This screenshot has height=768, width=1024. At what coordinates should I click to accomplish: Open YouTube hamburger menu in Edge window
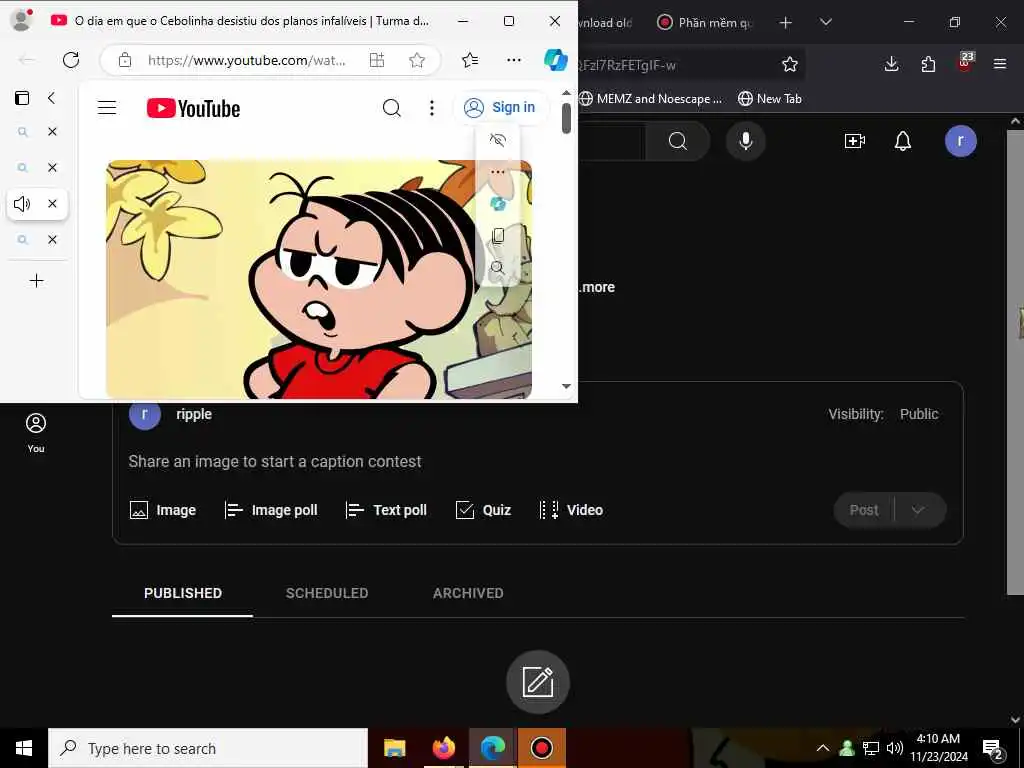tap(107, 108)
